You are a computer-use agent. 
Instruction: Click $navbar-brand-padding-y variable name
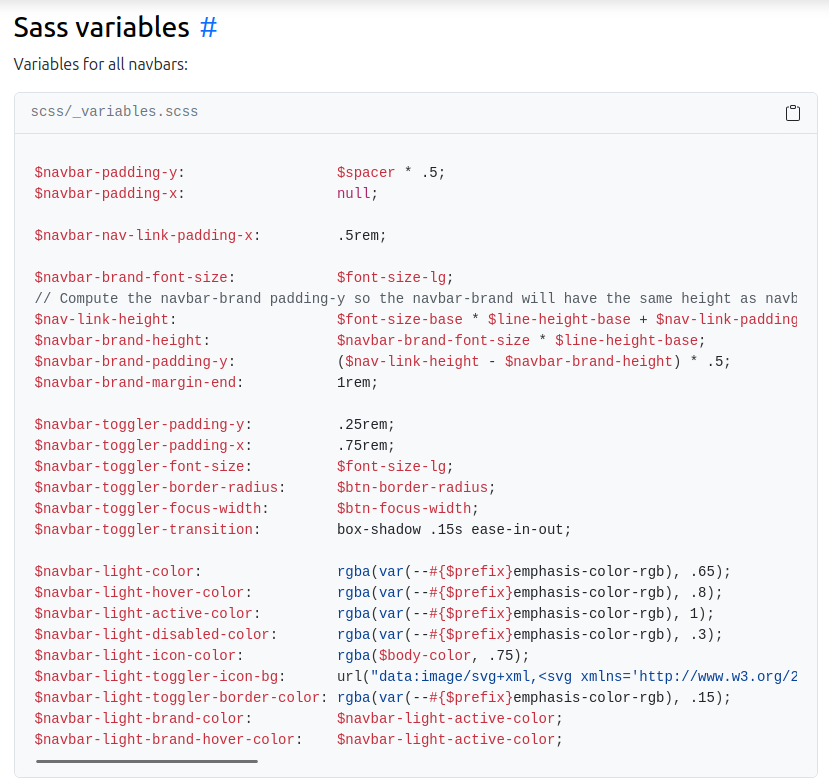131,362
